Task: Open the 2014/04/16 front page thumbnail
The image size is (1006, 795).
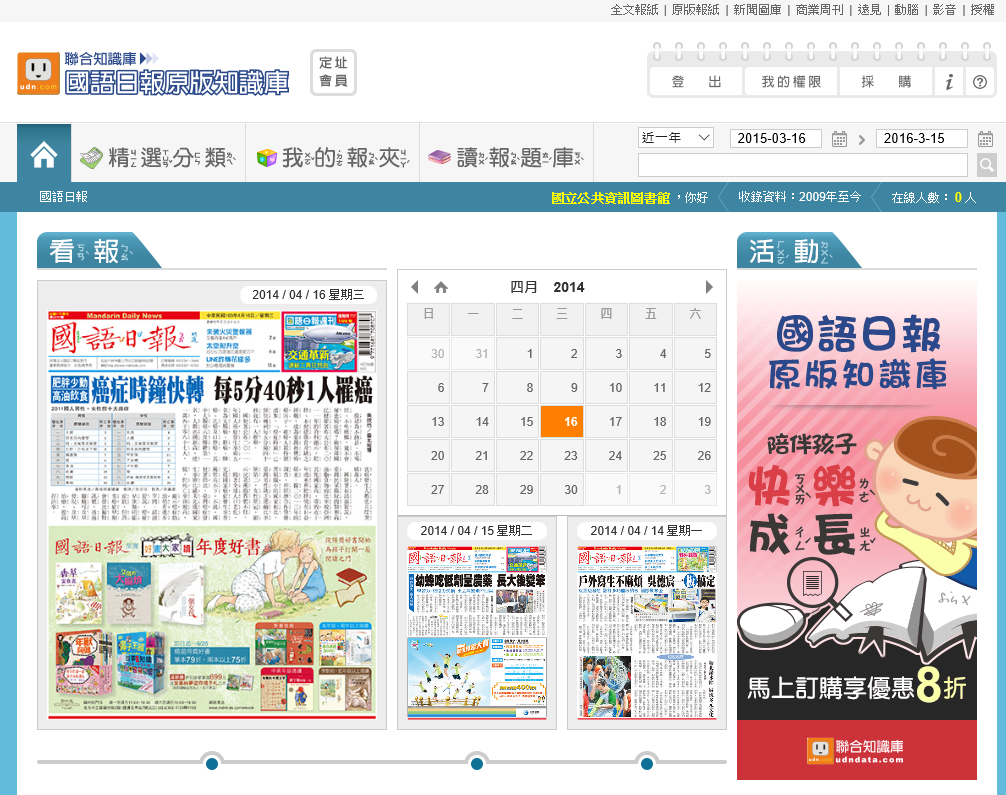Action: (212, 515)
